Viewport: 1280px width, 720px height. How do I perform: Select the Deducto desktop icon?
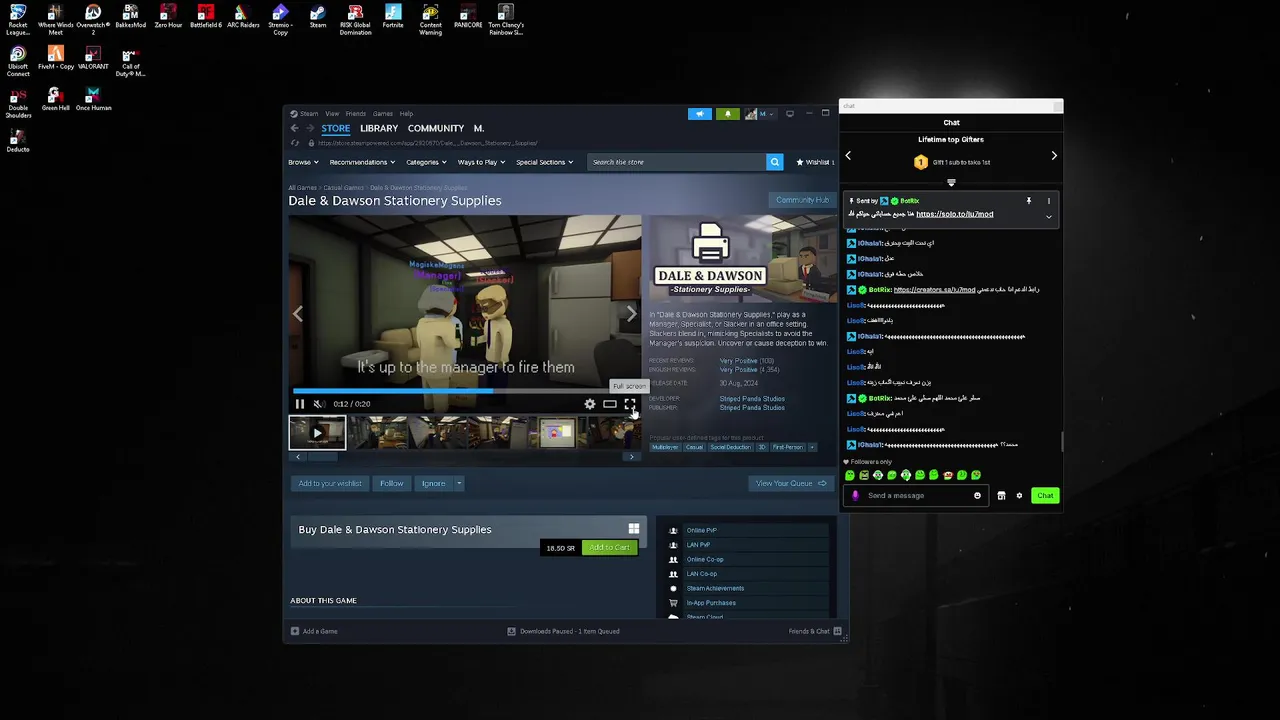coord(18,141)
